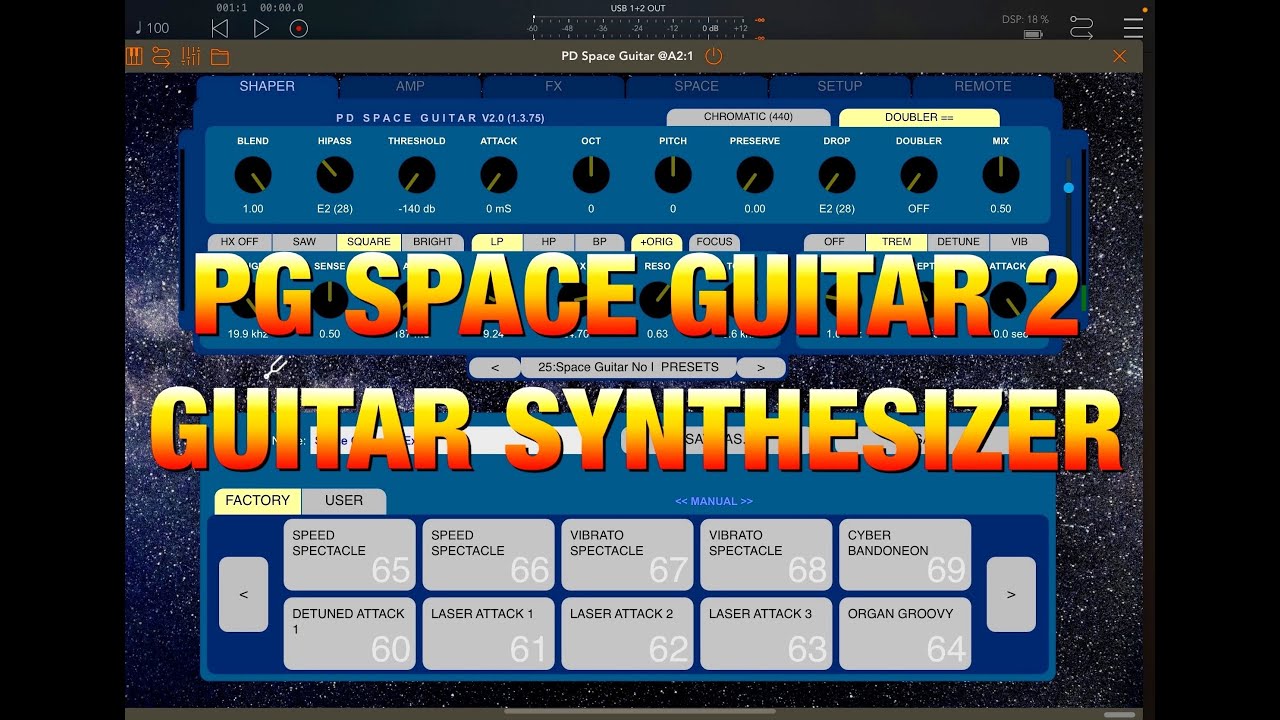Go to the SETUP tab
Screen dimensions: 1280x720
point(839,86)
